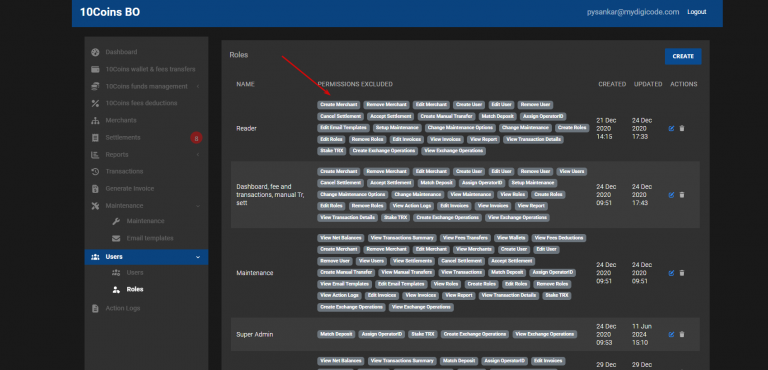
Task: Click the Maintenance sub-item wrench icon
Action: coord(116,221)
